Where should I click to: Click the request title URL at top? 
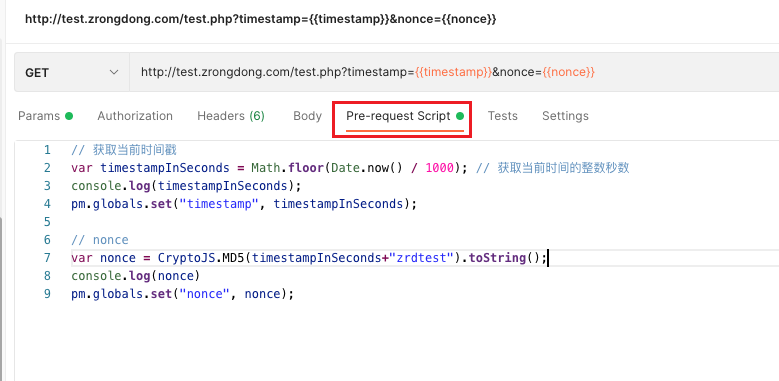[260, 19]
